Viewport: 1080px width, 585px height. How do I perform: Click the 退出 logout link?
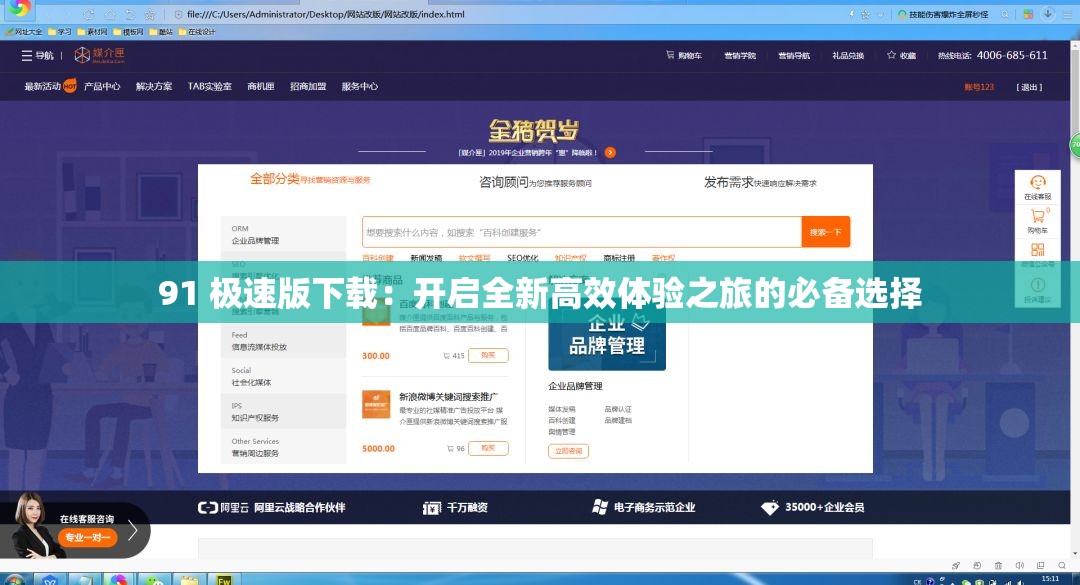[1030, 86]
